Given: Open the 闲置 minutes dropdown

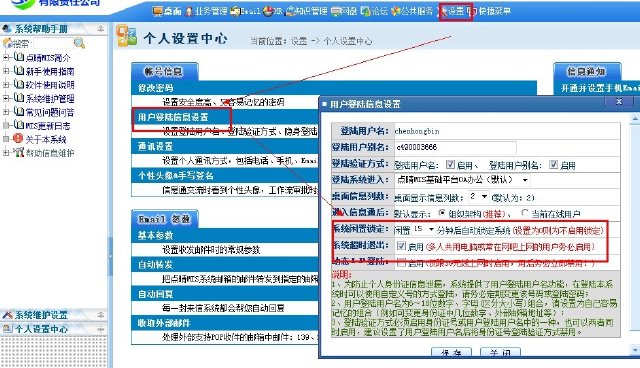Looking at the screenshot, I should coord(424,230).
